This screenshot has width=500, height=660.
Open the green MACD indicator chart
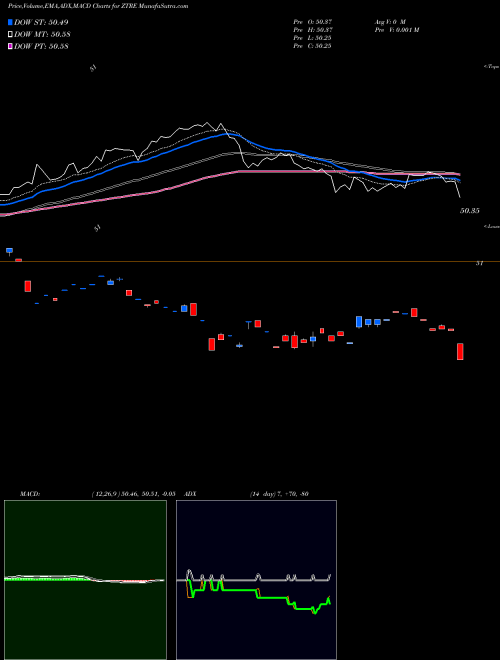(85, 580)
